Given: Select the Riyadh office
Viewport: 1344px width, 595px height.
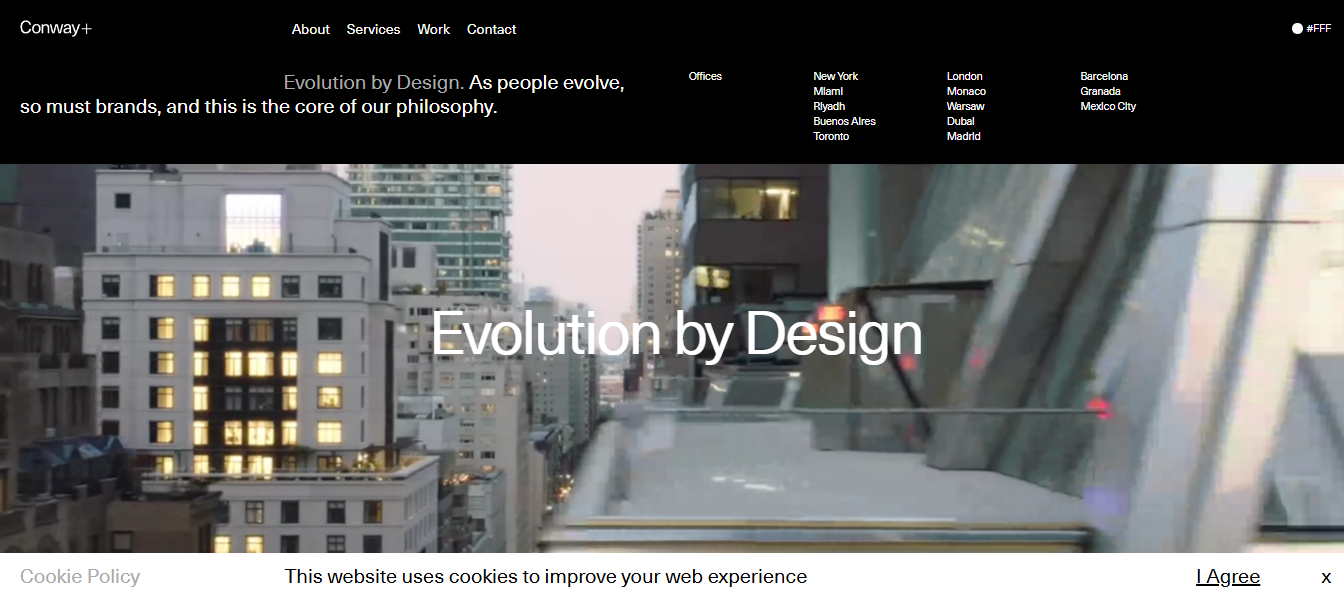Looking at the screenshot, I should (829, 106).
